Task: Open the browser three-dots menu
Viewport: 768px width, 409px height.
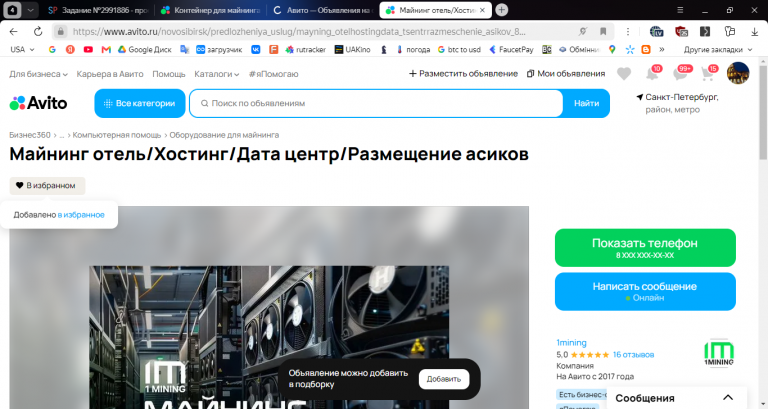Action: pos(628,31)
